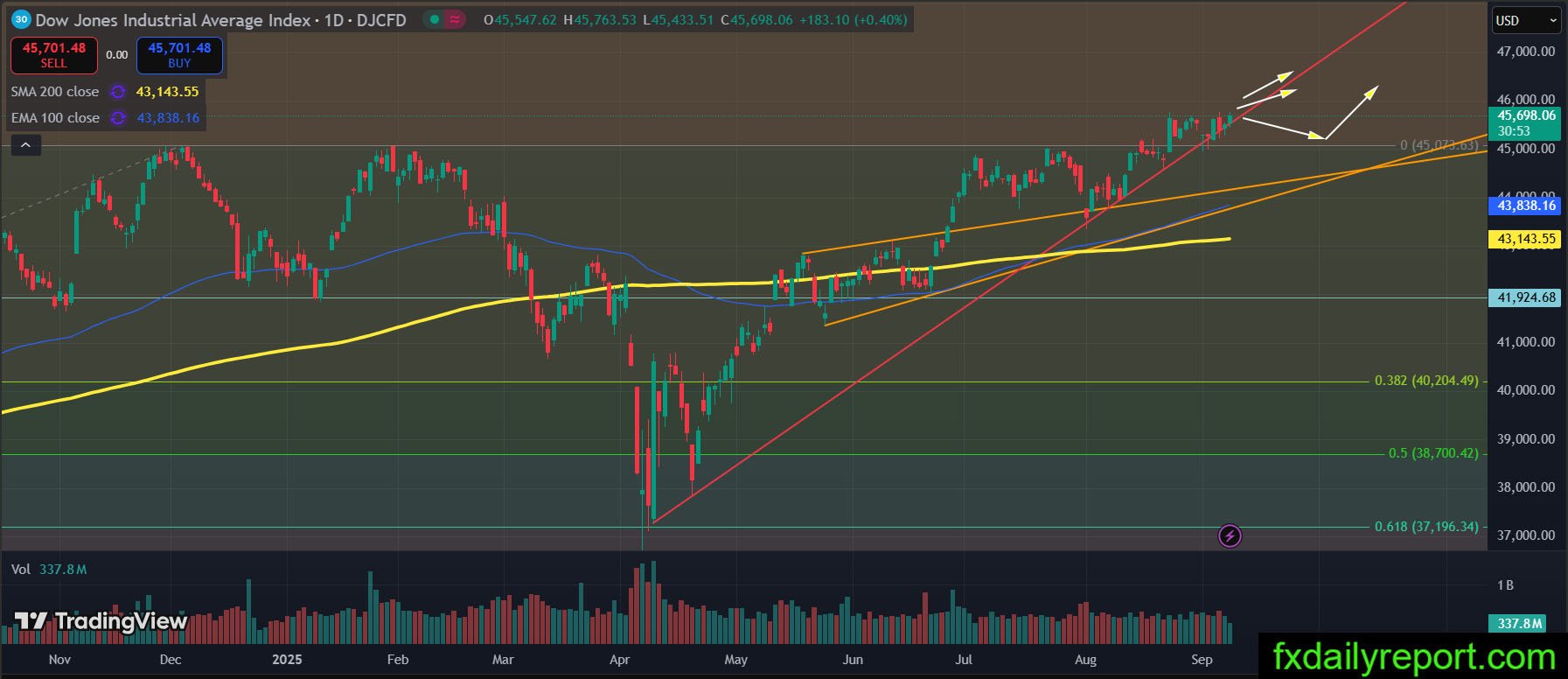Viewport: 1568px width, 679px height.
Task: Click the 47,000.00 price scale label
Action: [1526, 52]
